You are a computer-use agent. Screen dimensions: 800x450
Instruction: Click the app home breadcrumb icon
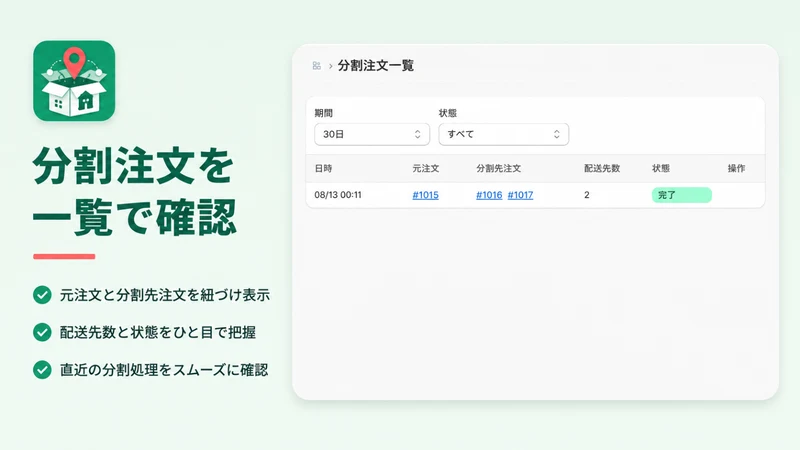[316, 66]
